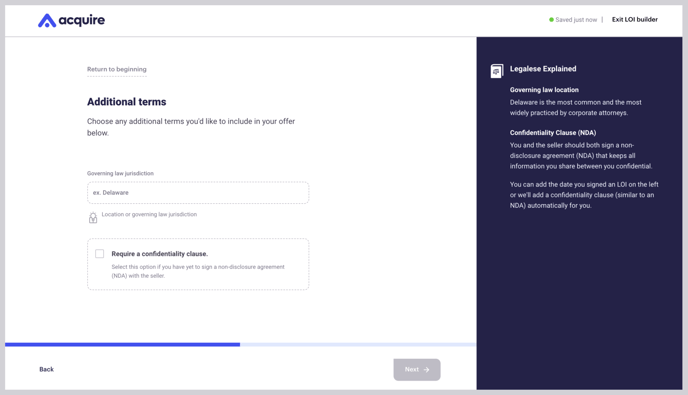Click the green saved status dot
This screenshot has height=395, width=688.
point(551,20)
